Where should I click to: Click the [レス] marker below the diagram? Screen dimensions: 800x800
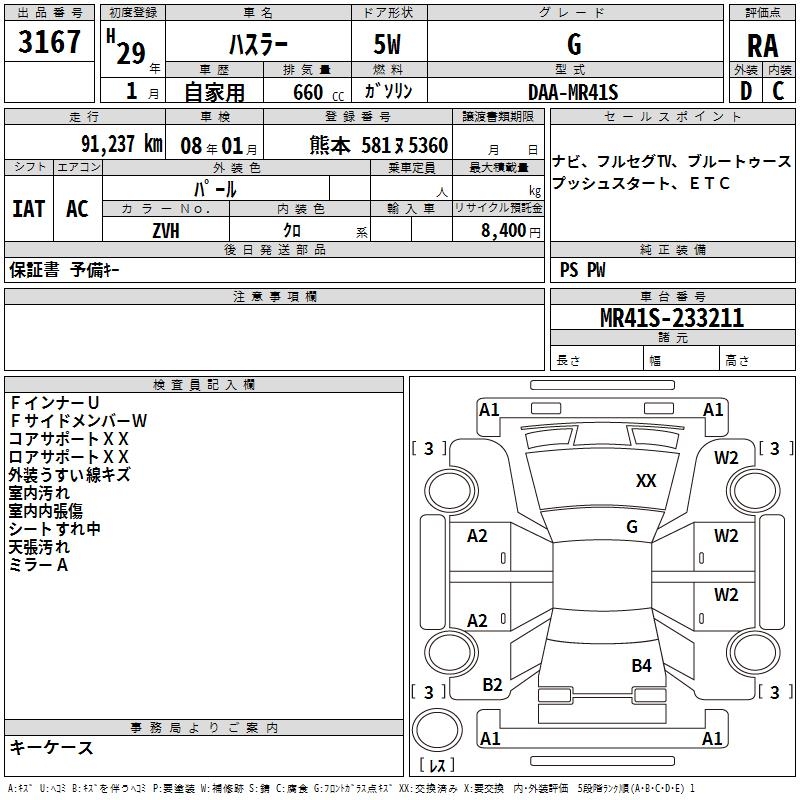437,766
